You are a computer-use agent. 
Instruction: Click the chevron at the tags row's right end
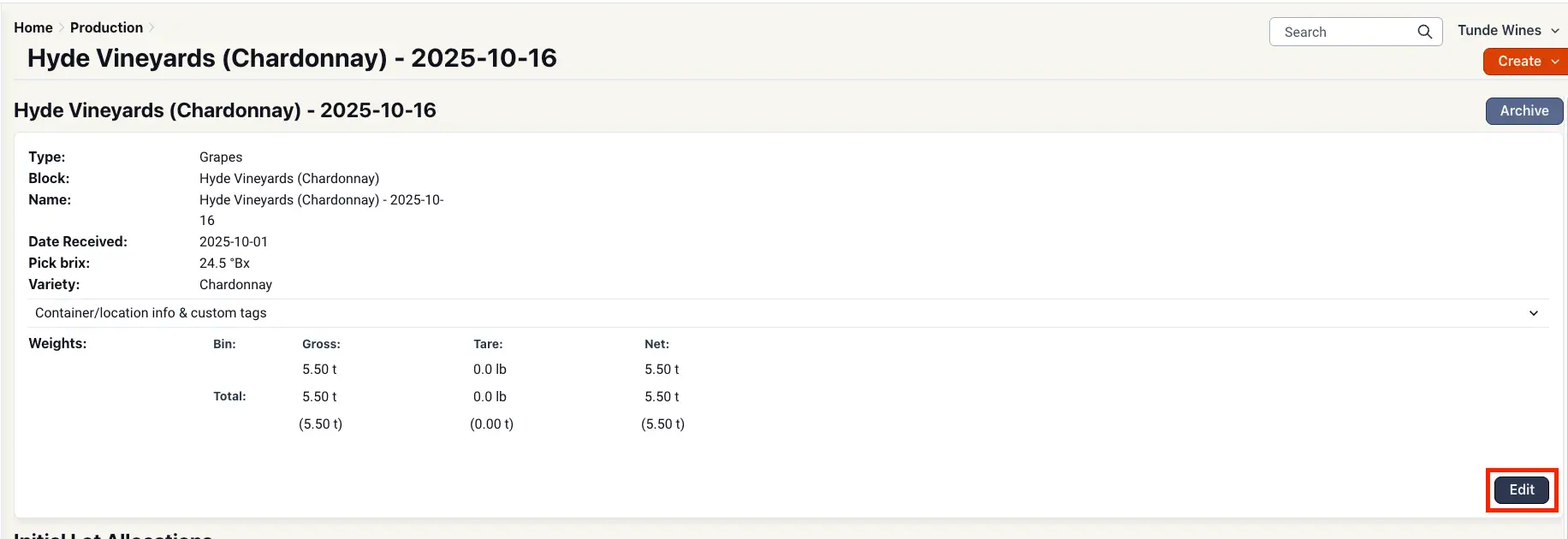click(x=1534, y=313)
